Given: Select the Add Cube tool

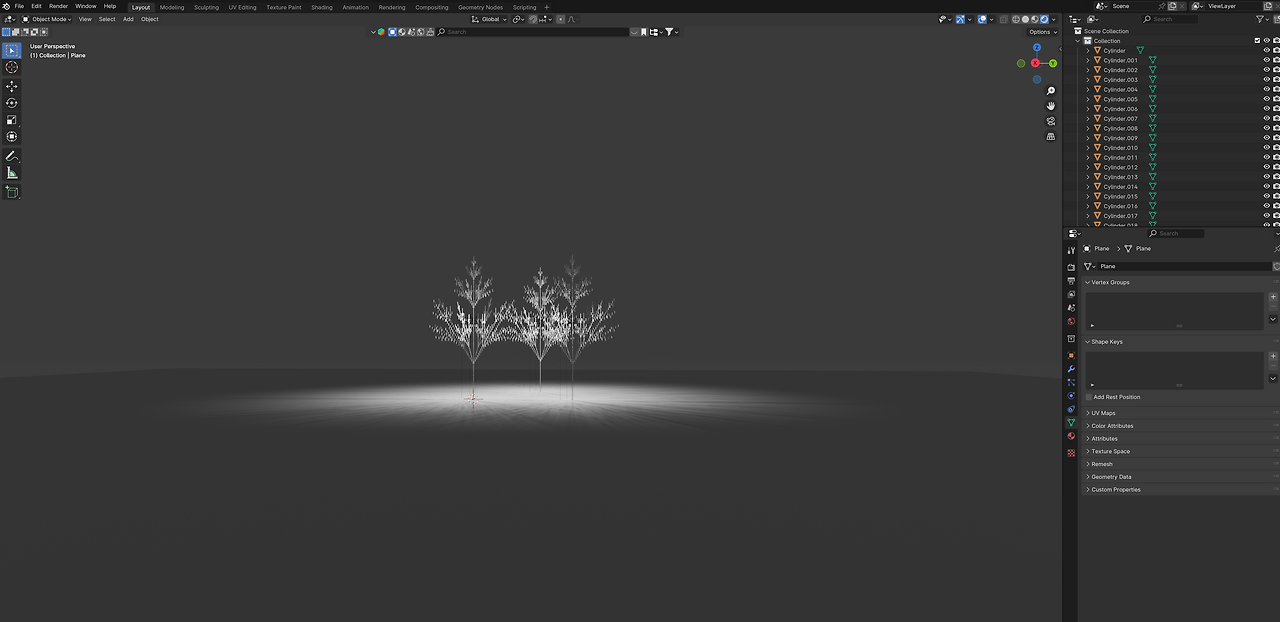Looking at the screenshot, I should (x=12, y=192).
